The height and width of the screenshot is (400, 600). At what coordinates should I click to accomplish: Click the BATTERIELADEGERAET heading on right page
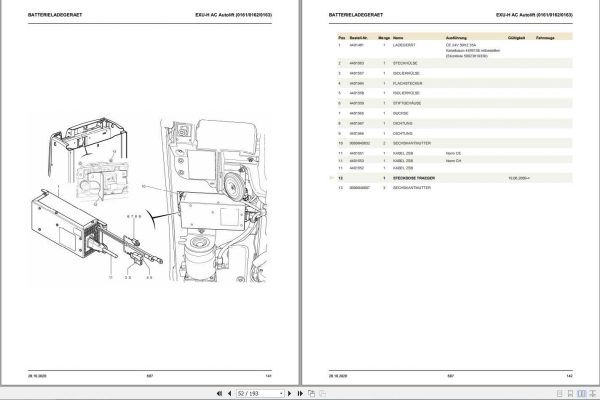click(356, 15)
